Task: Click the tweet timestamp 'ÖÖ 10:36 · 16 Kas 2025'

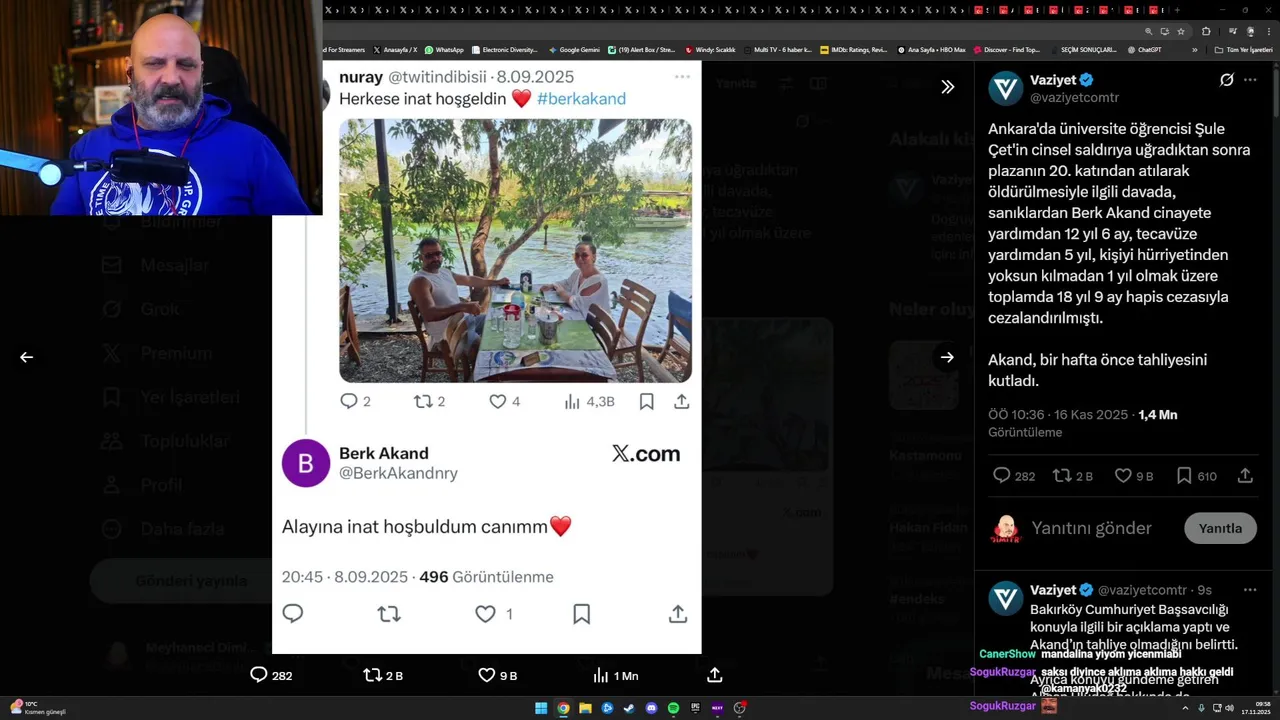Action: coord(1058,414)
